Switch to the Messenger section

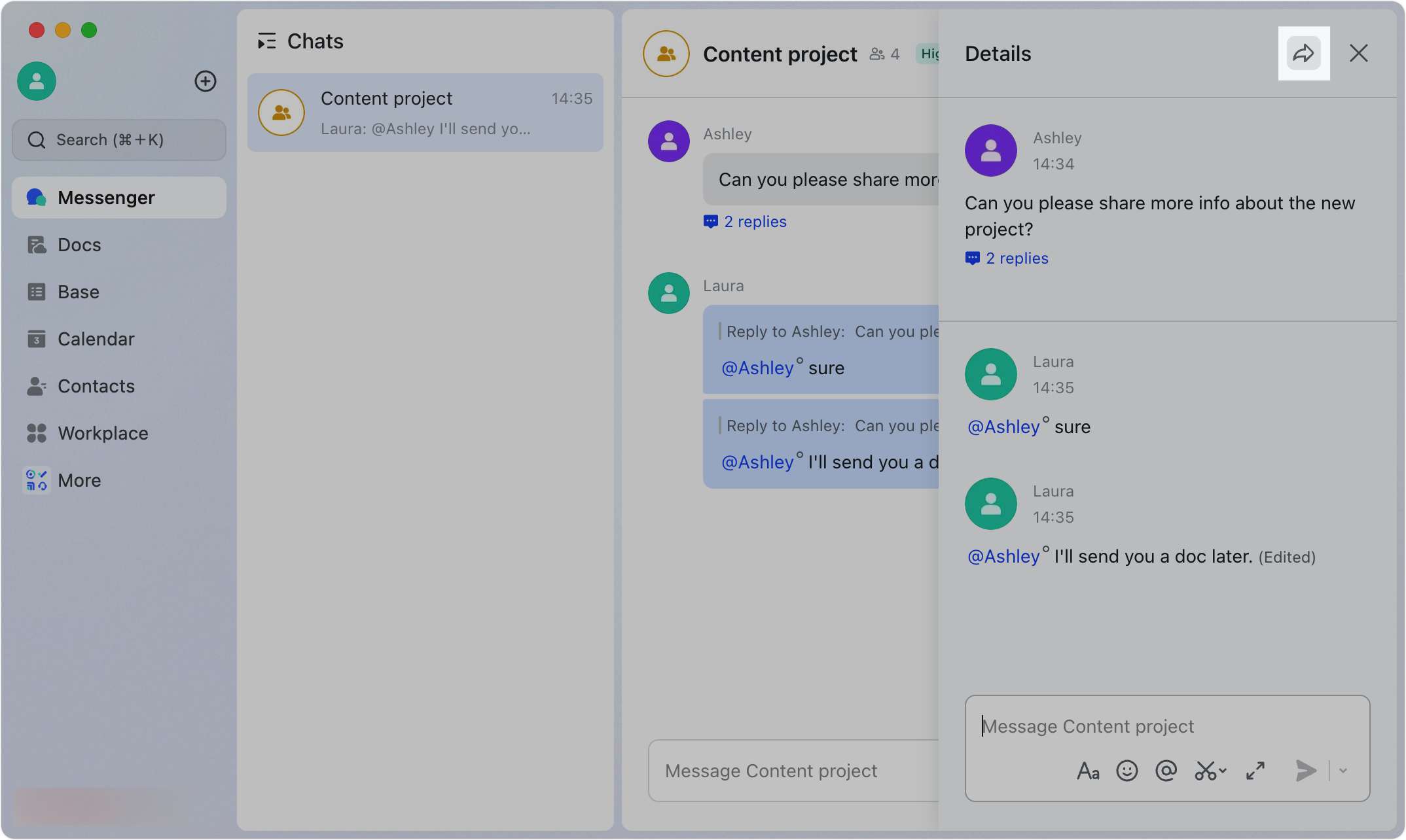pyautogui.click(x=107, y=197)
